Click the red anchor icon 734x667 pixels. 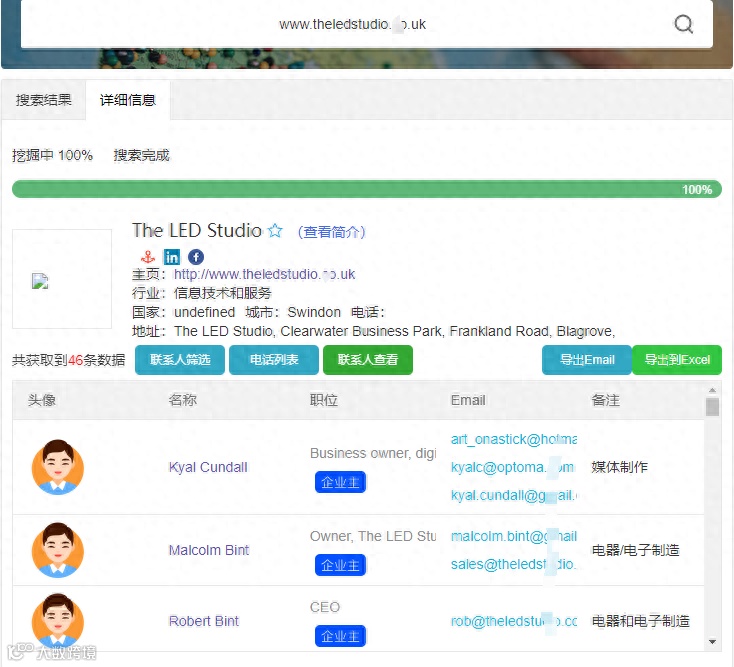pos(148,257)
